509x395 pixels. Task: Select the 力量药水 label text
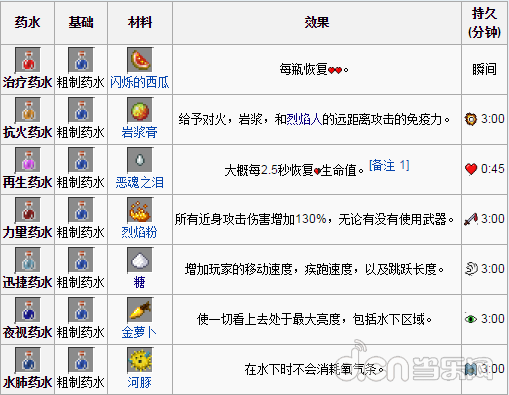click(27, 232)
